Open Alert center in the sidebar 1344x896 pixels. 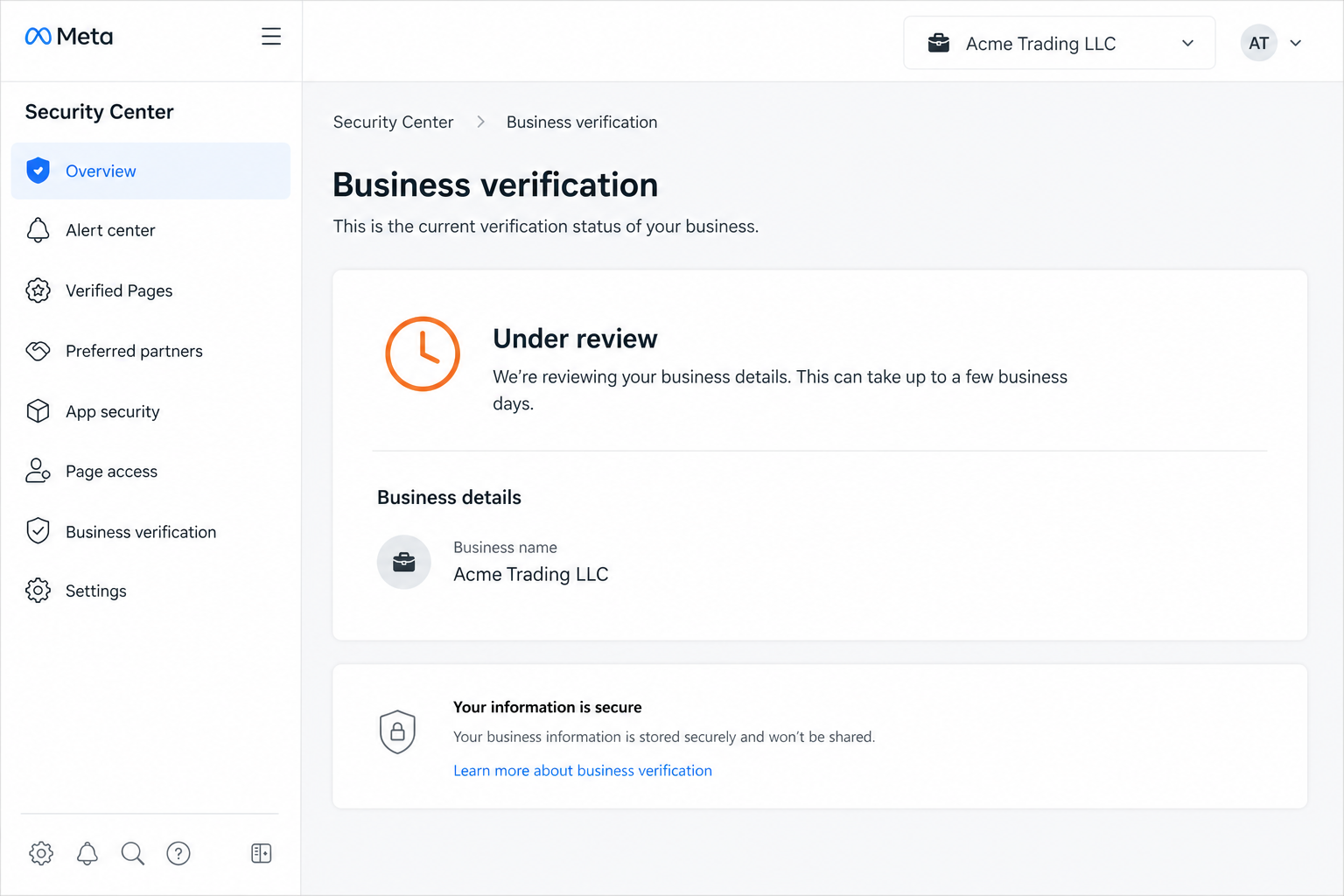(150, 230)
